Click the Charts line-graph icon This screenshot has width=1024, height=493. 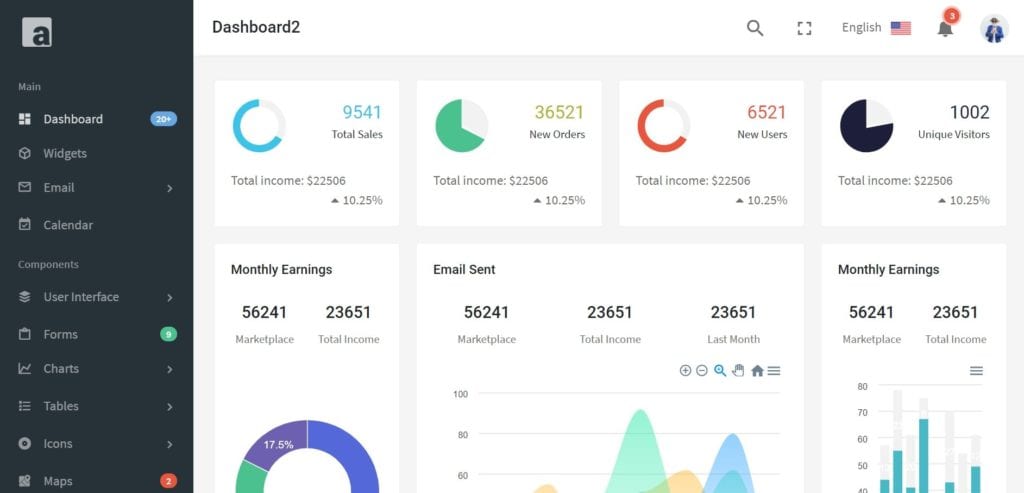click(25, 369)
